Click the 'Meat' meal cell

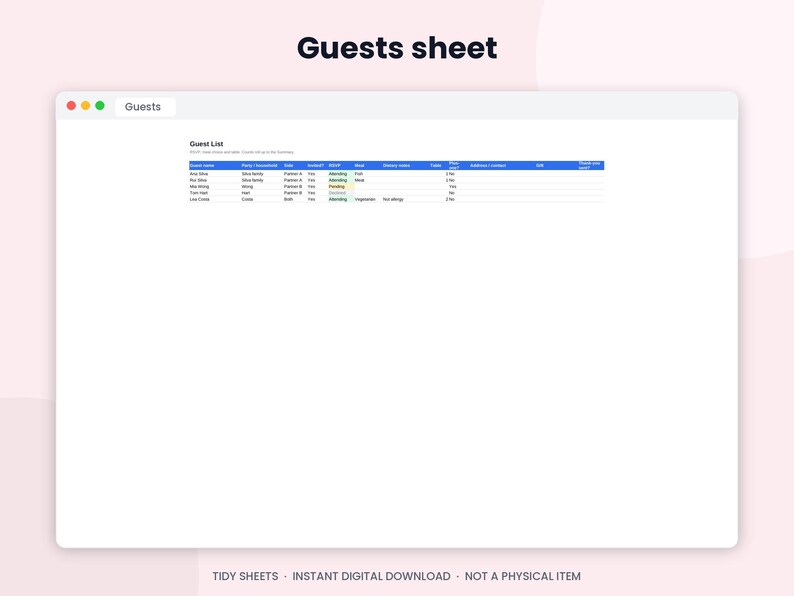point(360,180)
